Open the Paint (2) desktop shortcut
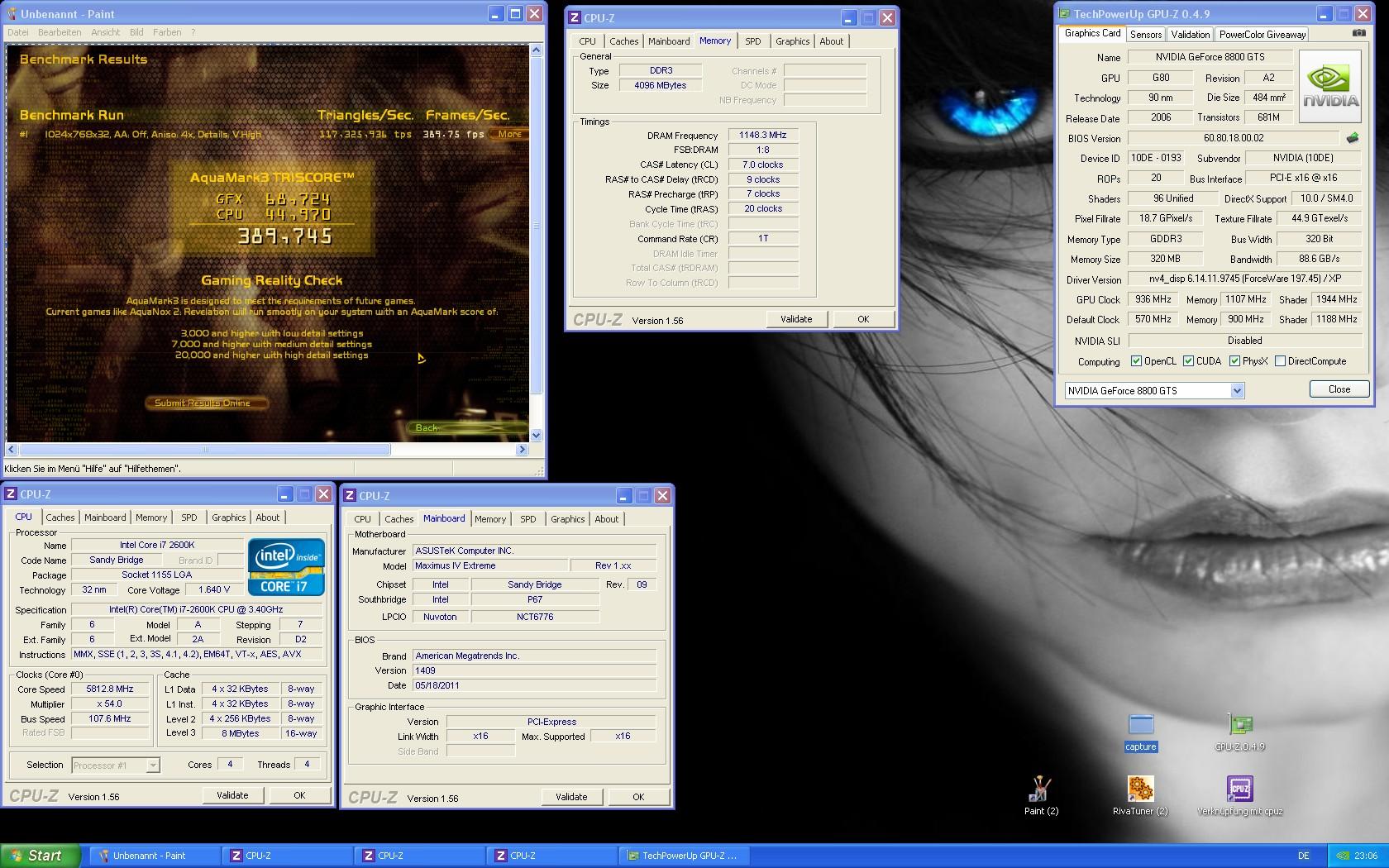 click(1041, 795)
